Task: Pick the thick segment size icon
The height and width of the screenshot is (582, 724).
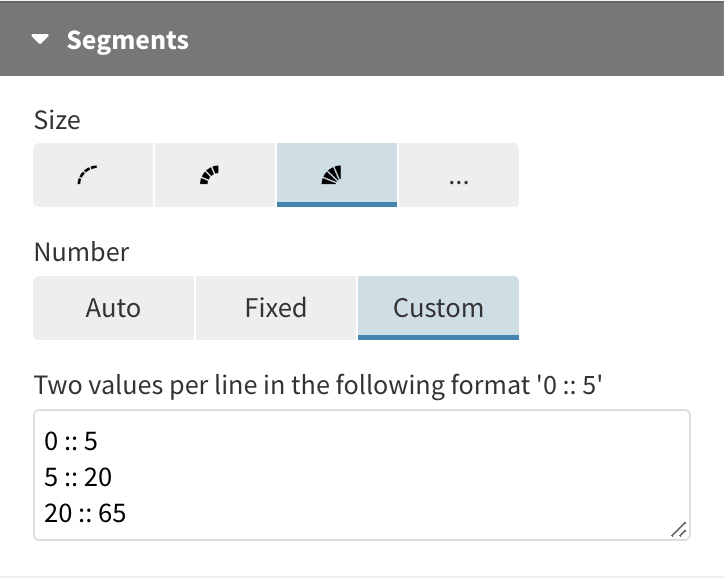Action: 337,175
